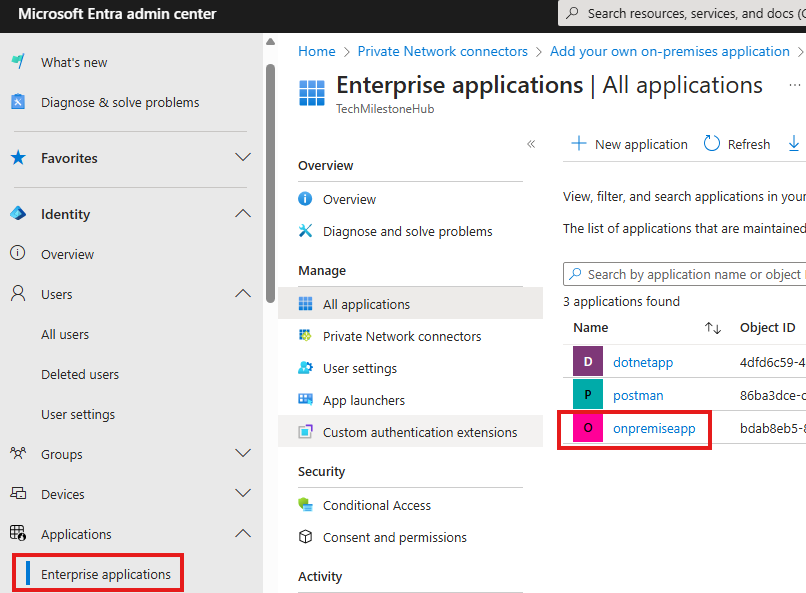Click the Conditional Access shield icon
This screenshot has width=806, height=593.
[x=305, y=505]
